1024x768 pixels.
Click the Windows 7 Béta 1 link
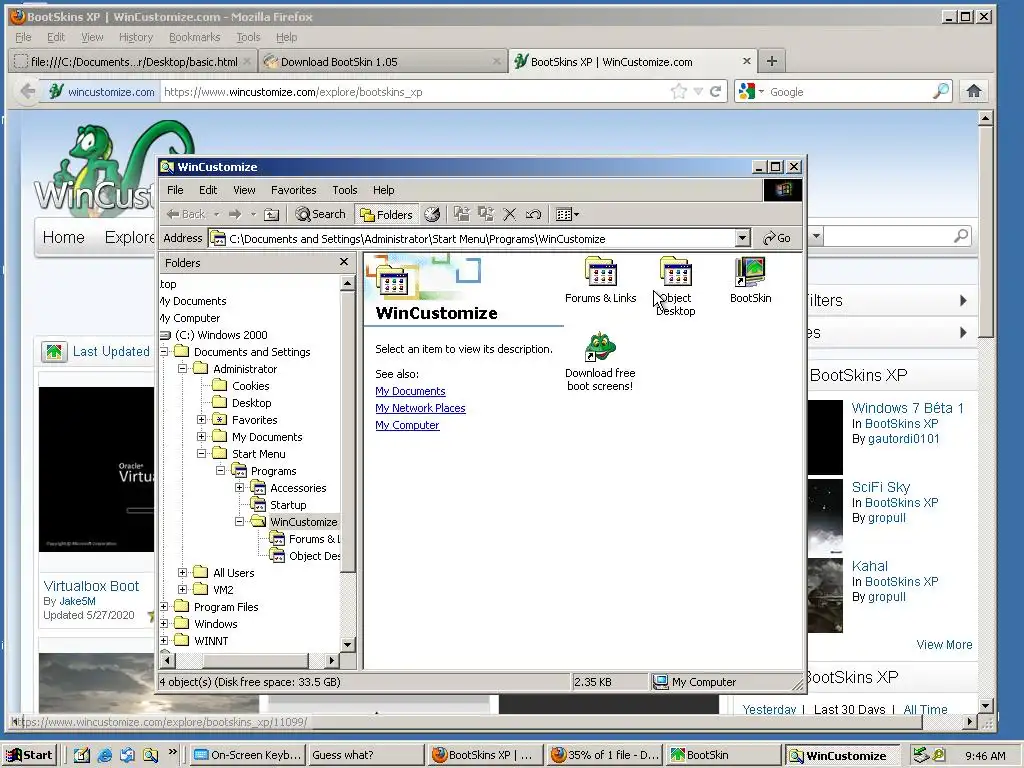coord(907,408)
